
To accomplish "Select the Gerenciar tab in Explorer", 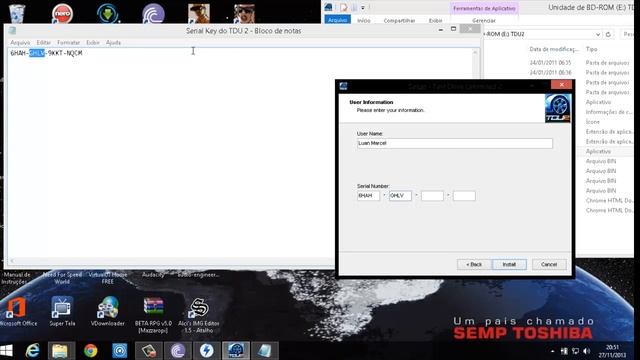I will (484, 20).
